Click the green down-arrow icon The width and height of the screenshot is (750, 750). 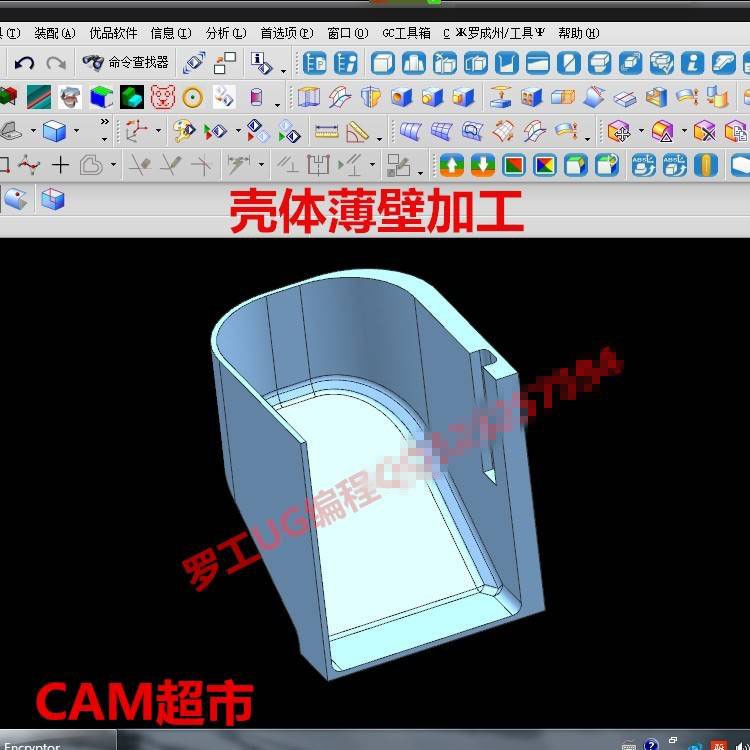click(x=483, y=164)
